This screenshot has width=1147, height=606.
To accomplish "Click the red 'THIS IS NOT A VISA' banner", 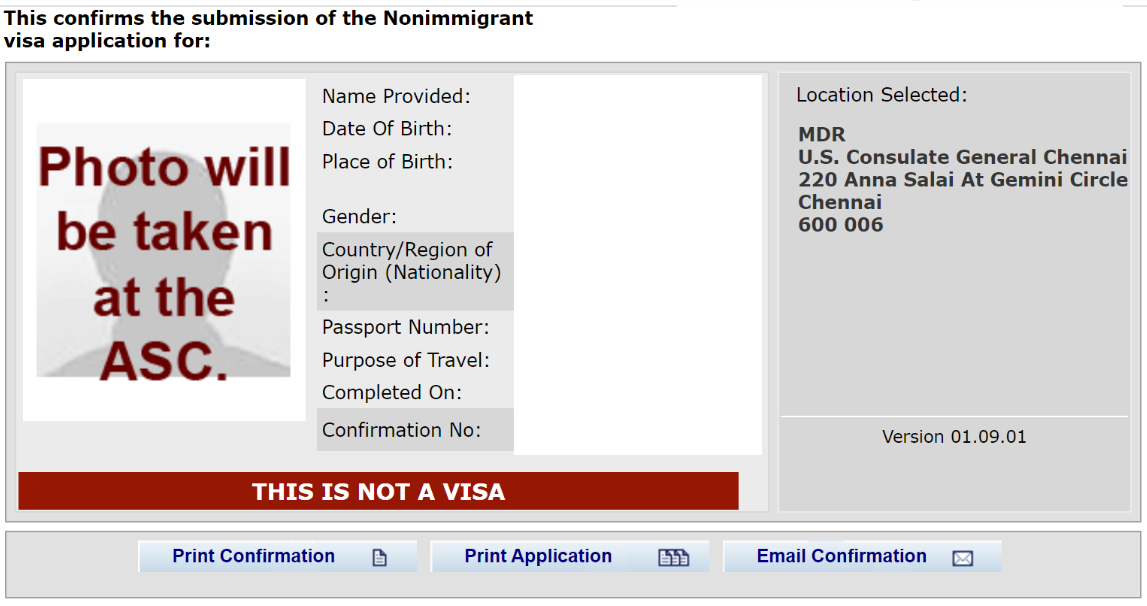I will [378, 491].
